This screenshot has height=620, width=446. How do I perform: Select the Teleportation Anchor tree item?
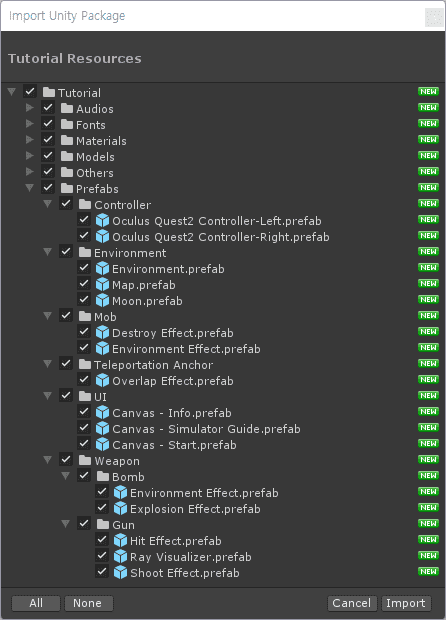pyautogui.click(x=153, y=365)
